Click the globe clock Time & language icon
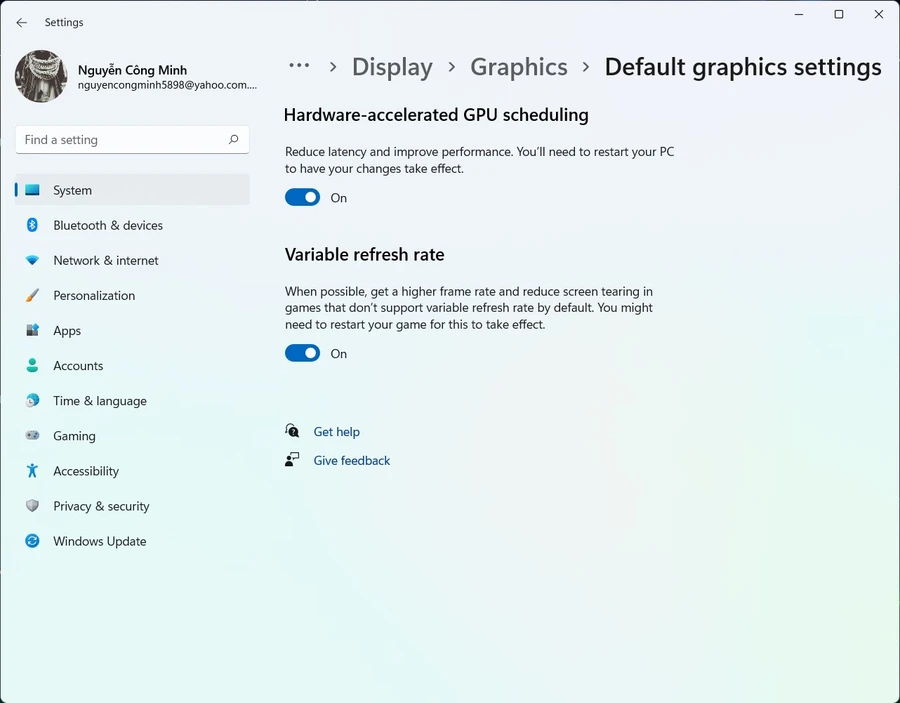Screen dimensions: 900x703 (32, 400)
